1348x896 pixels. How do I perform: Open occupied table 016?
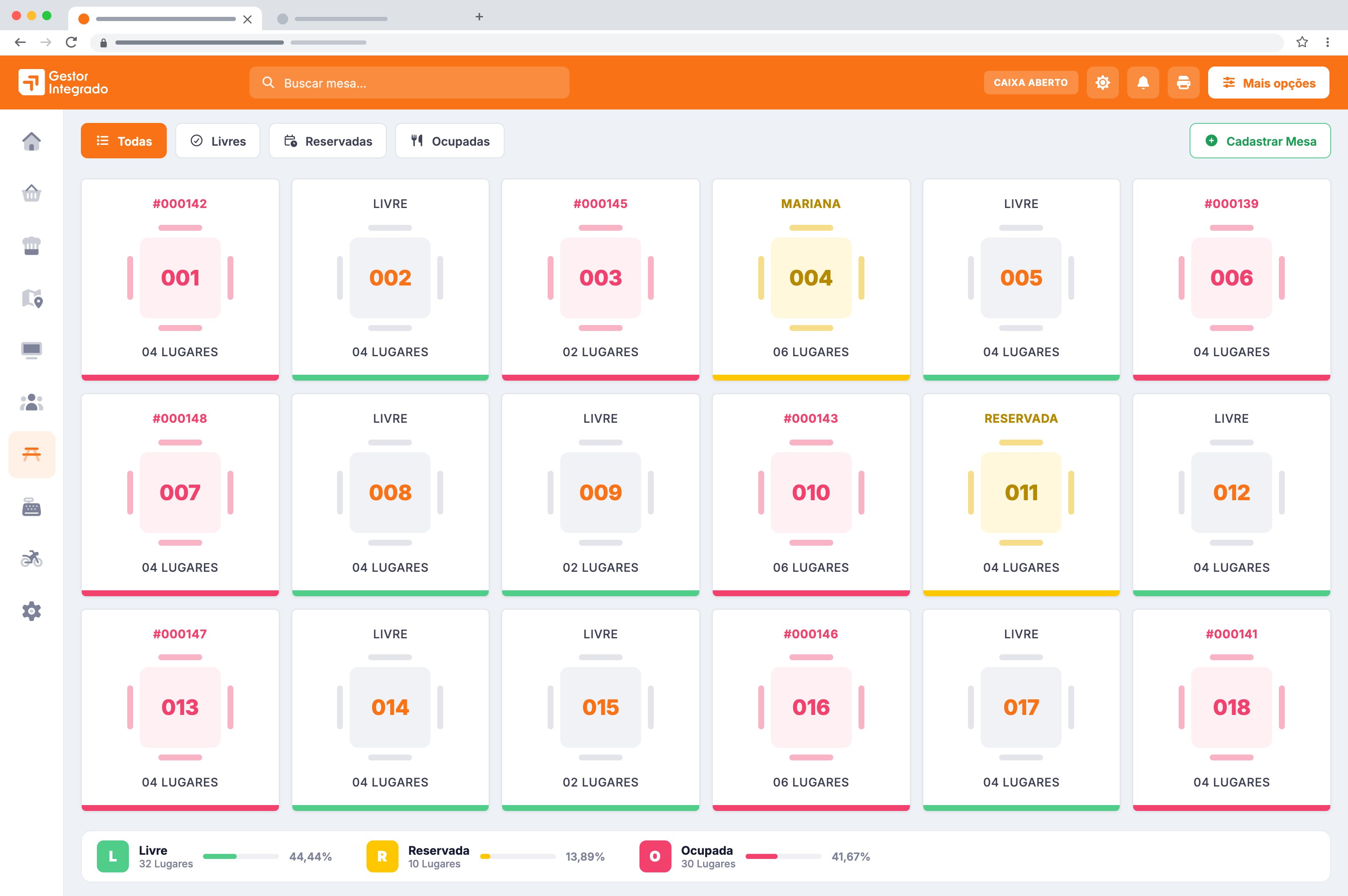[x=811, y=710]
